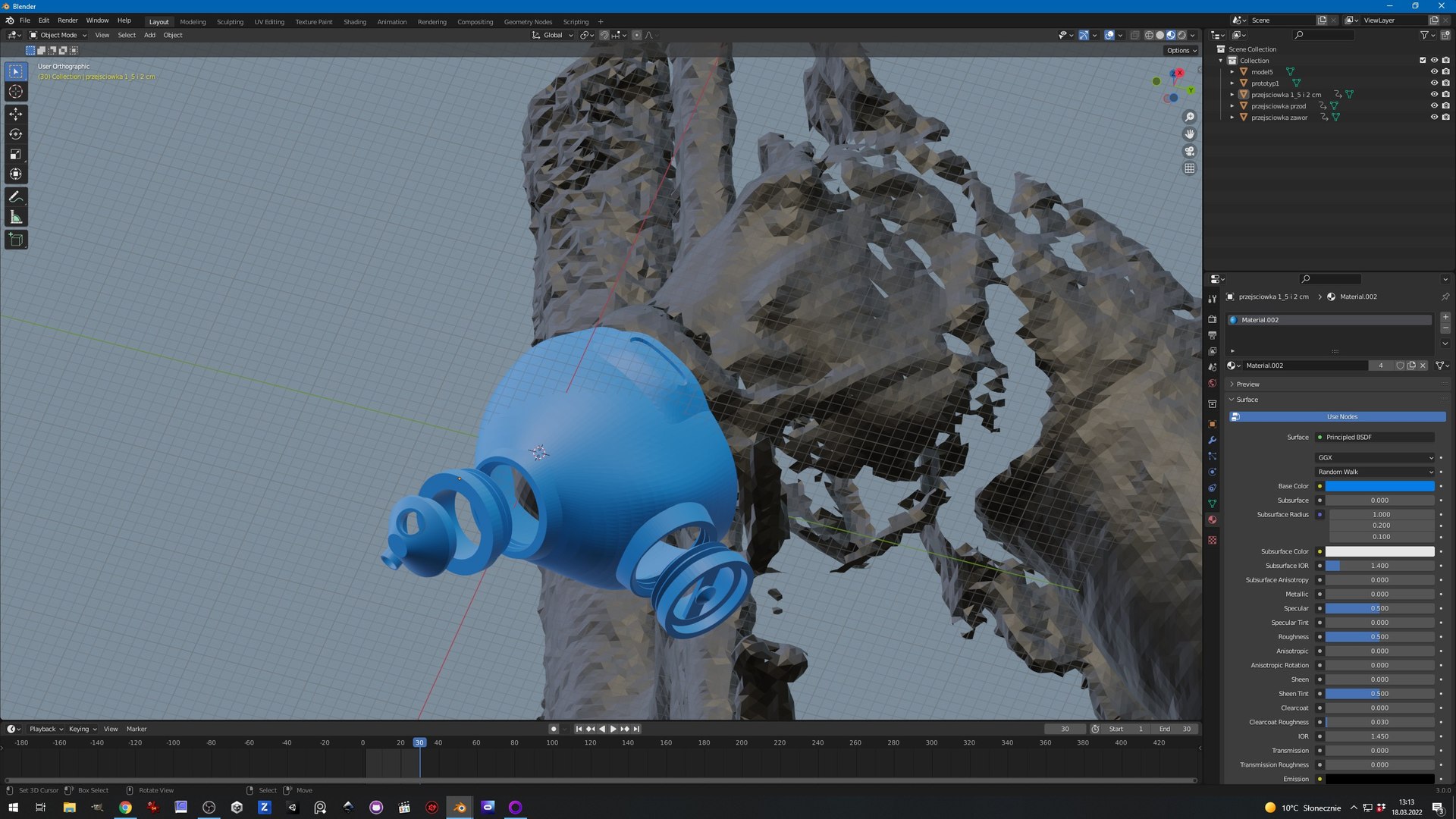The width and height of the screenshot is (1456, 819).
Task: Open the GGX distribution dropdown
Action: coord(1375,457)
